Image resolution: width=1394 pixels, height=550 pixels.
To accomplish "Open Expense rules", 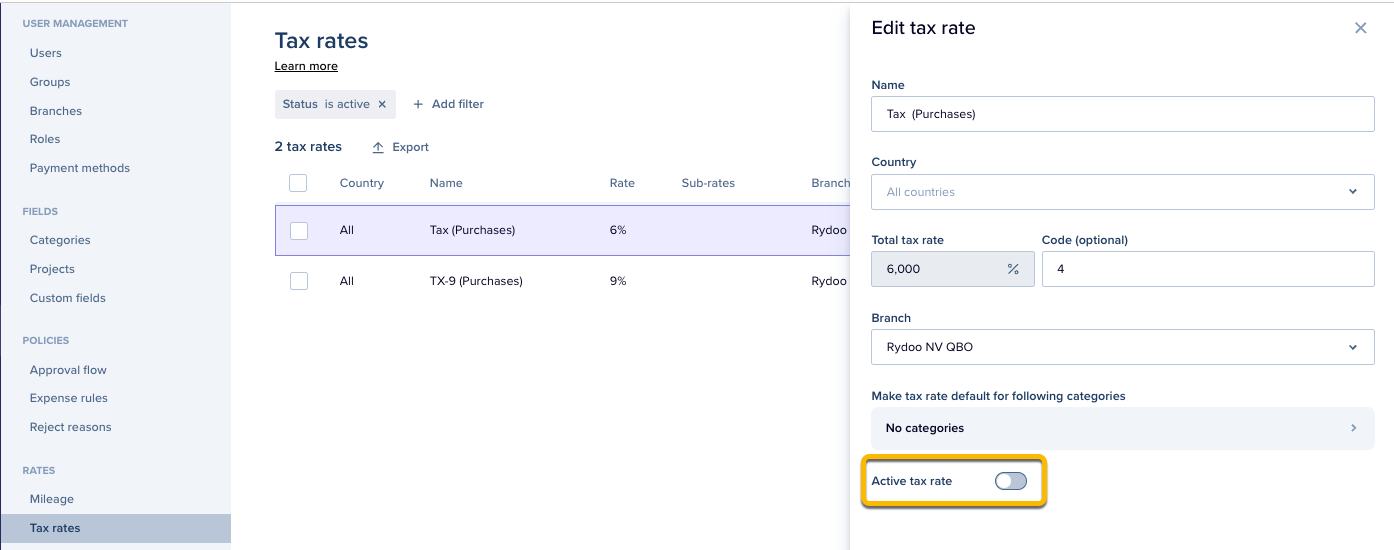I will click(69, 398).
